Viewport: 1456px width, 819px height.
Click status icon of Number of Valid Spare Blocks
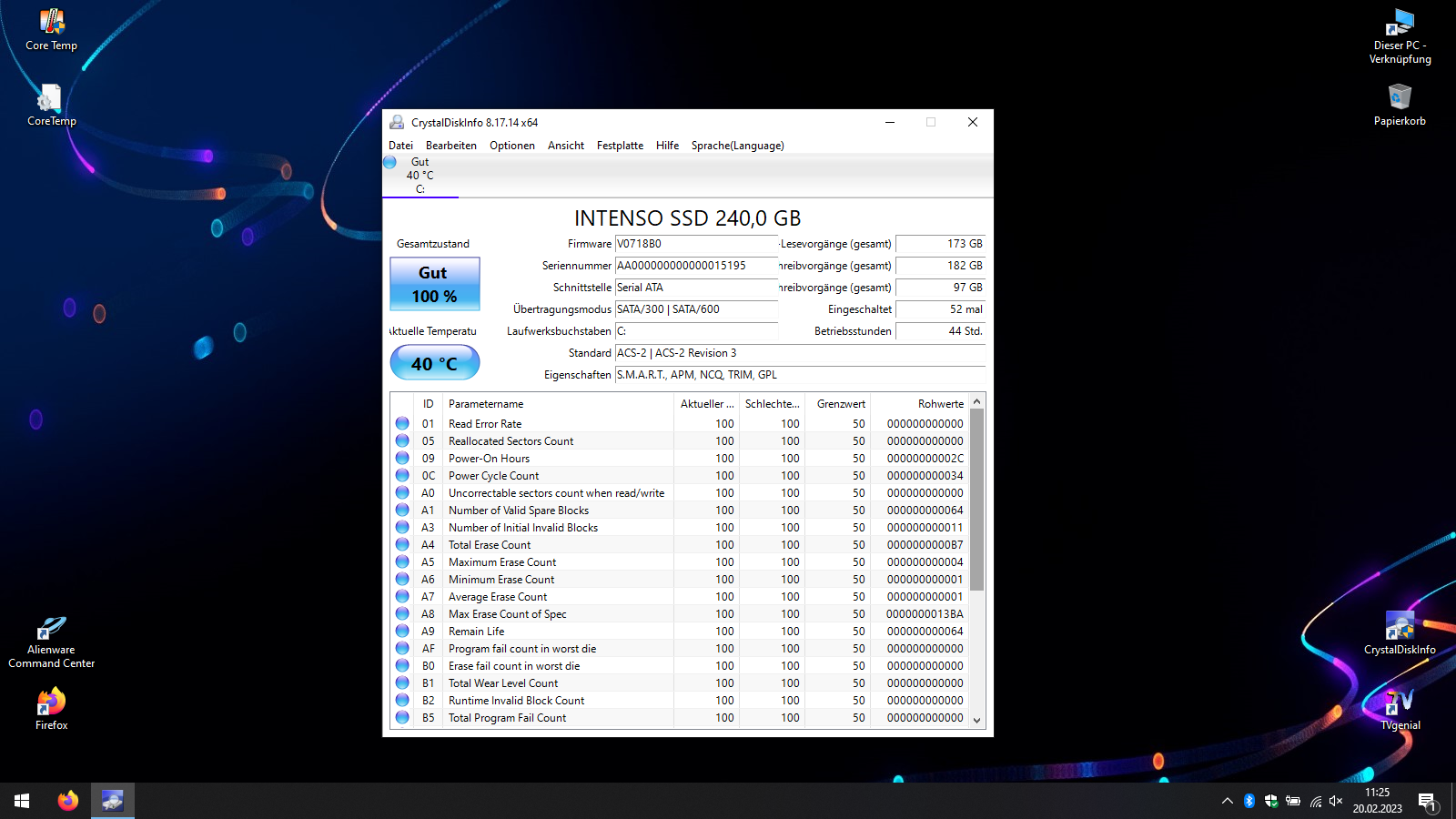(402, 510)
